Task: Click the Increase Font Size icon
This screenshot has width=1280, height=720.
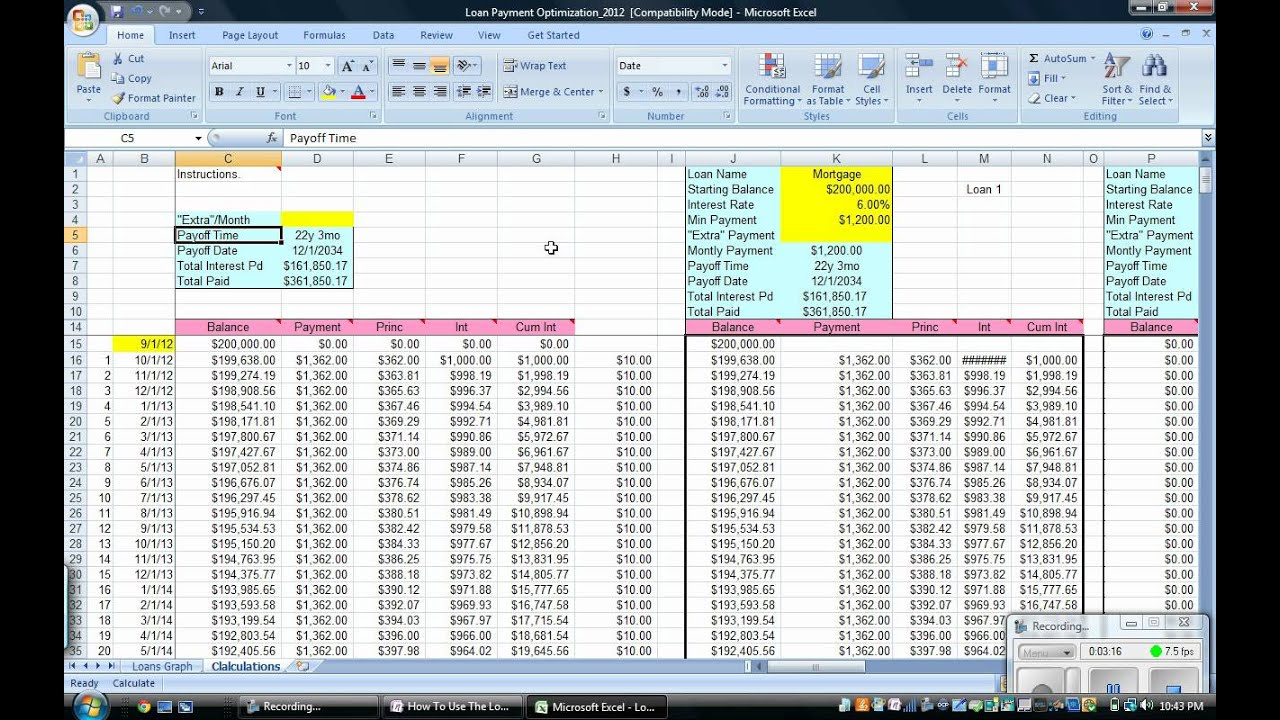Action: (347, 66)
